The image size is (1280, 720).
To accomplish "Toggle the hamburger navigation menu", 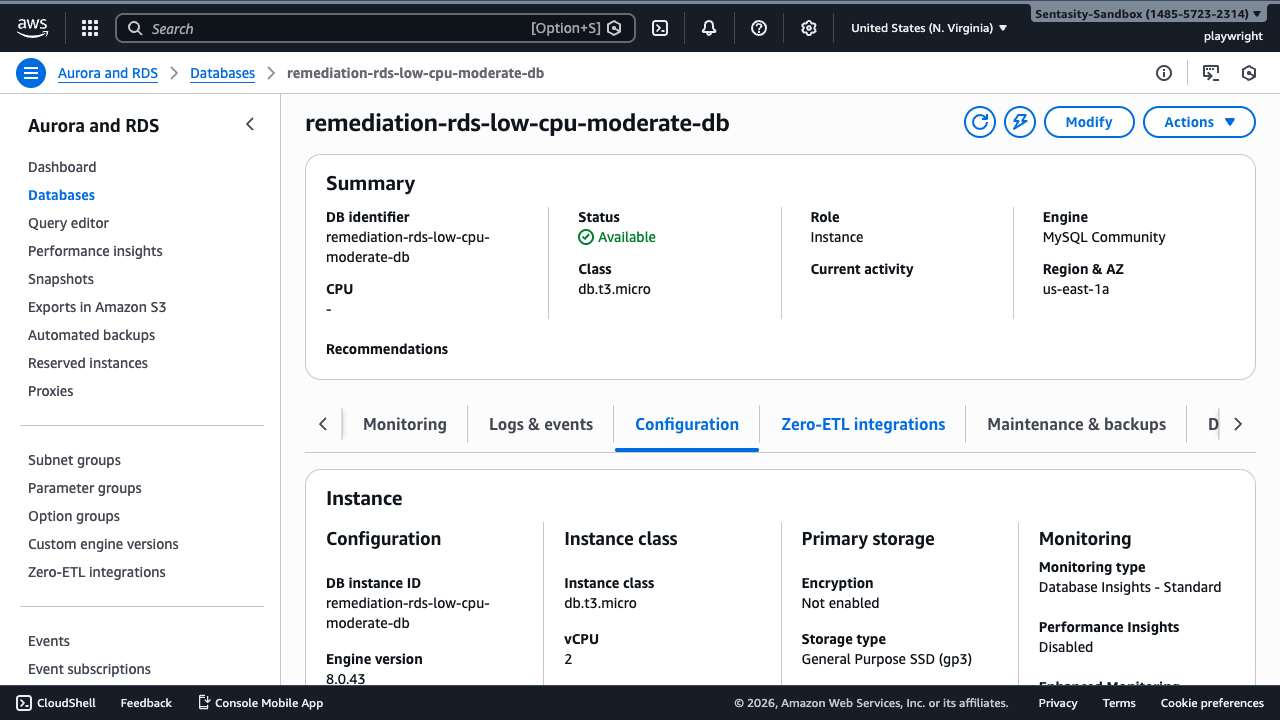I will coord(31,73).
